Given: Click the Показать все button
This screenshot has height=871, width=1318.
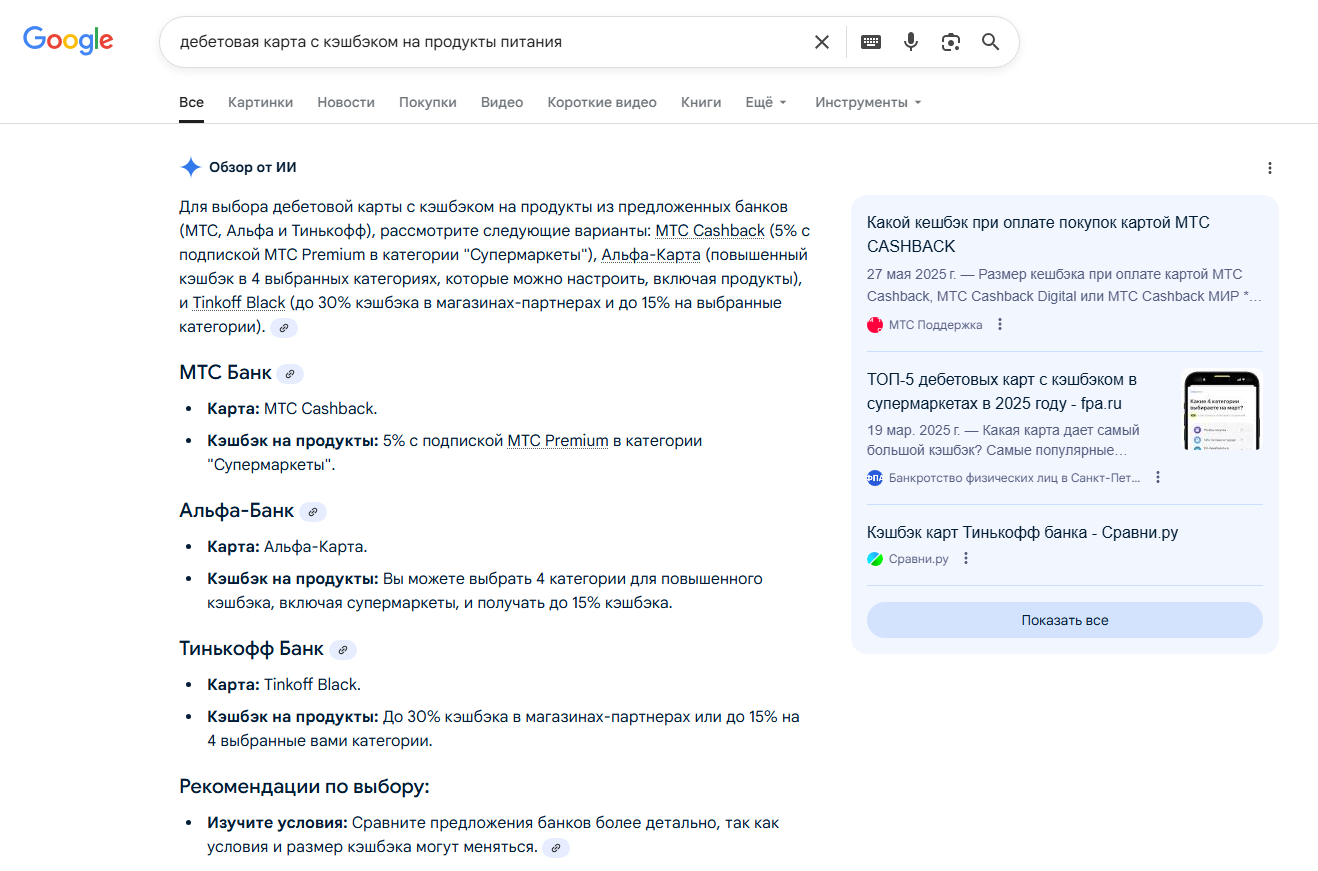Looking at the screenshot, I should coord(1065,620).
